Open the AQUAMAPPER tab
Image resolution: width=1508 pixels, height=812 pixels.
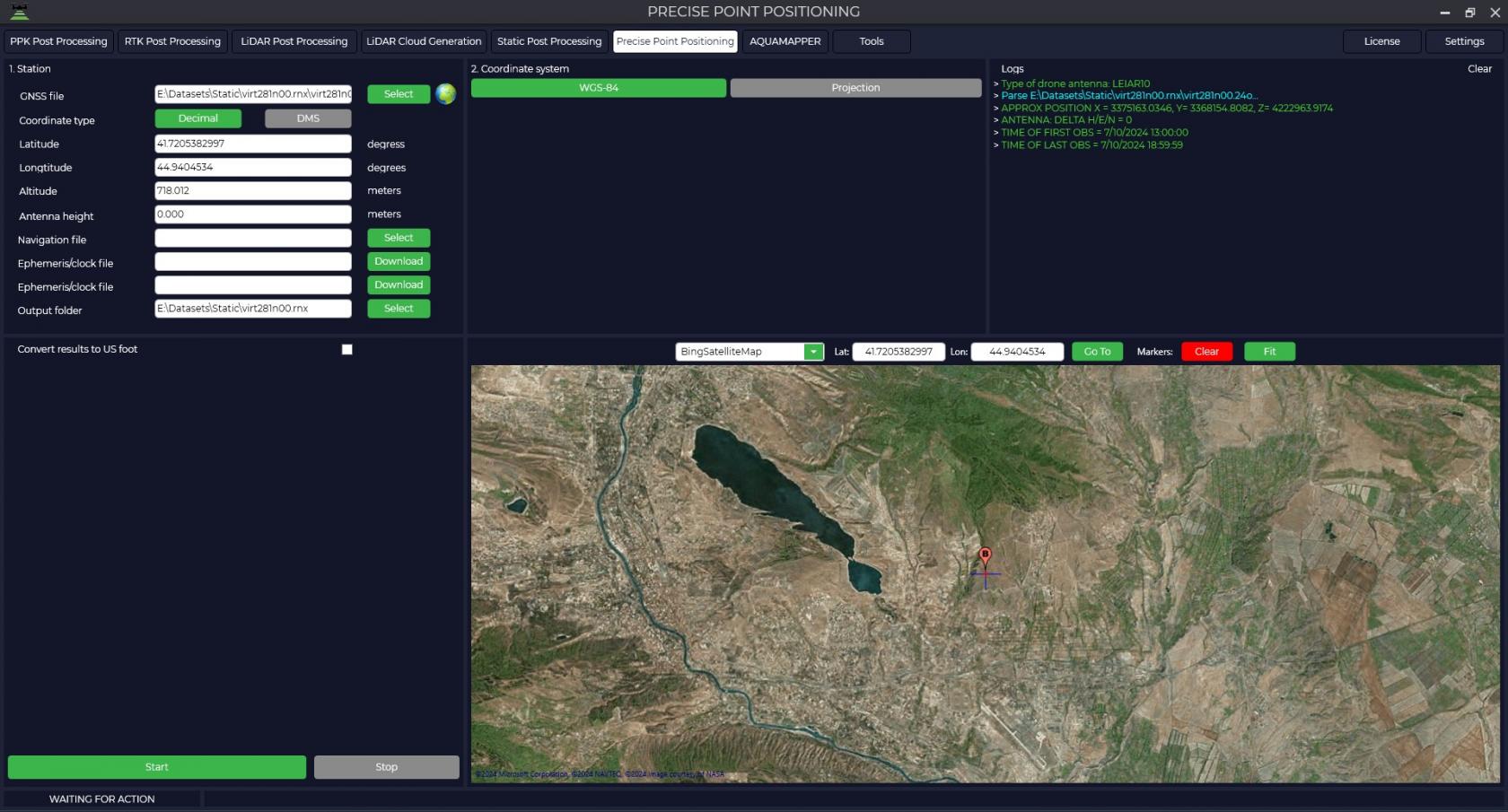click(785, 41)
